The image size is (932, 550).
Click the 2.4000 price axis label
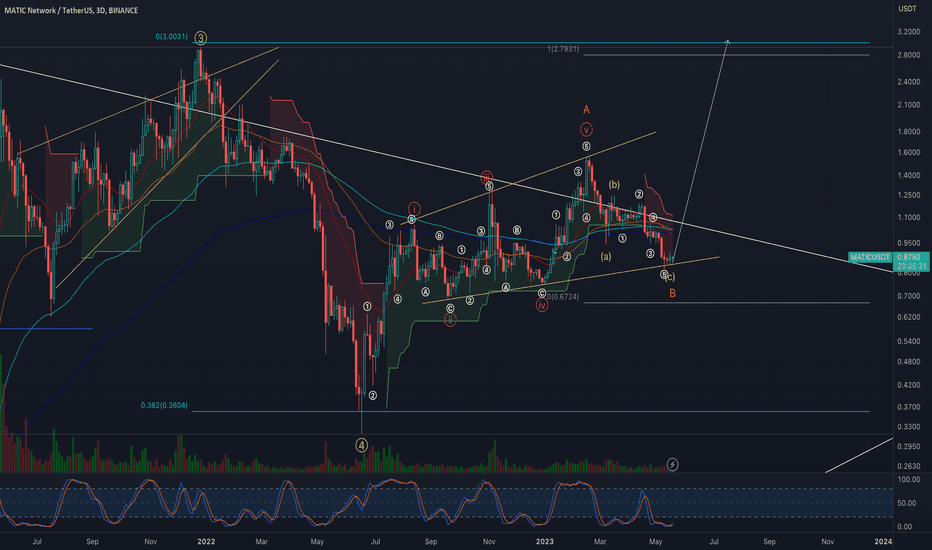(909, 82)
